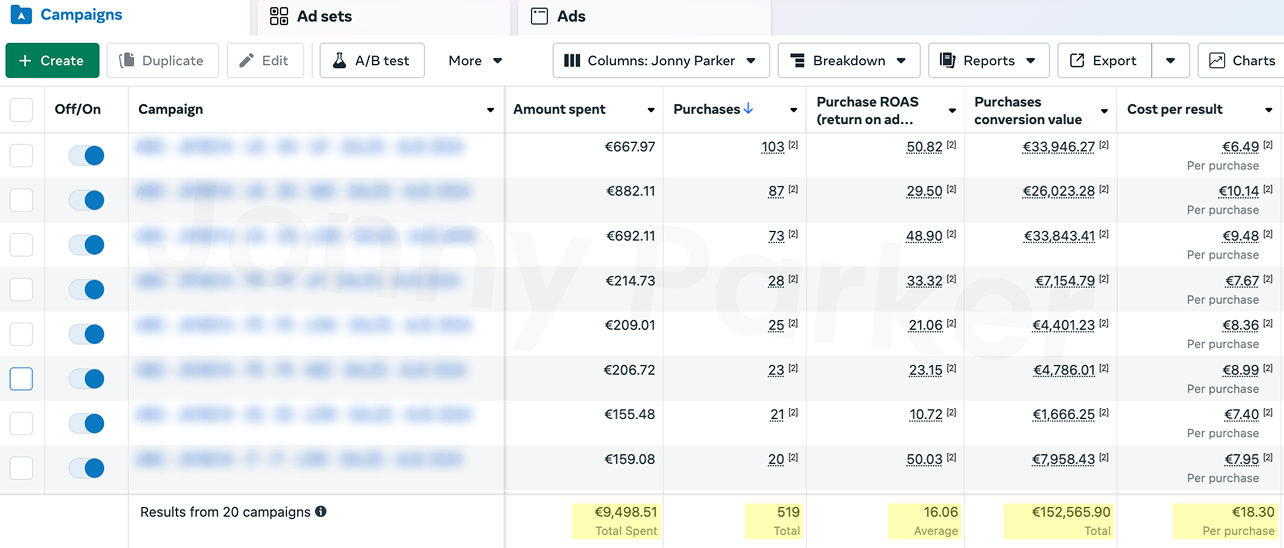Screen dimensions: 1284x548
Task: Tick the checkbox for the €206.72 campaign row
Action: (x=21, y=379)
